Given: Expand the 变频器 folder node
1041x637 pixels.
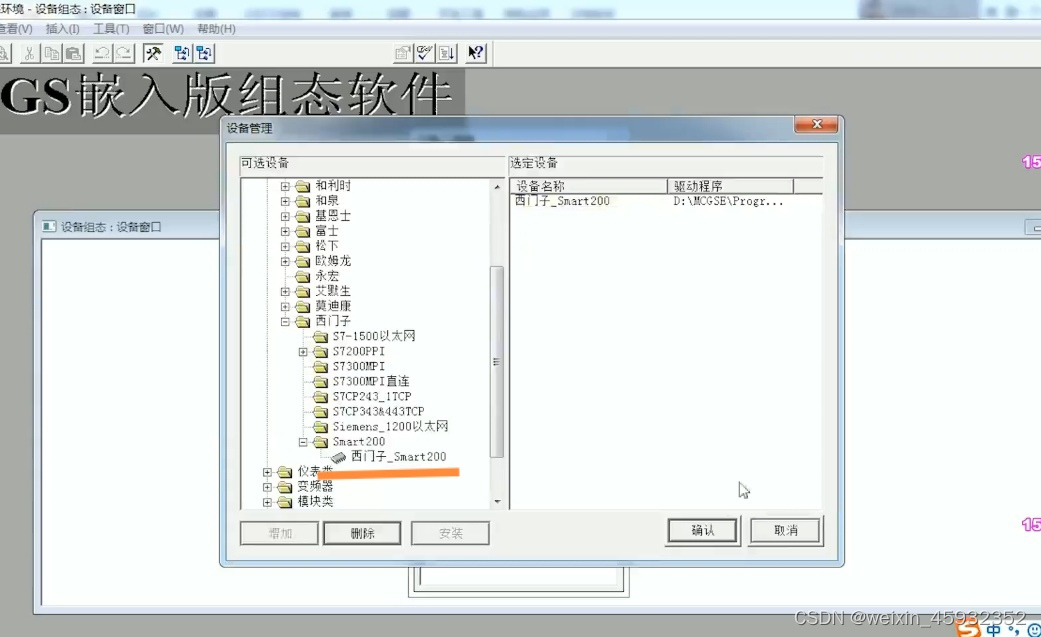Looking at the screenshot, I should click(267, 488).
